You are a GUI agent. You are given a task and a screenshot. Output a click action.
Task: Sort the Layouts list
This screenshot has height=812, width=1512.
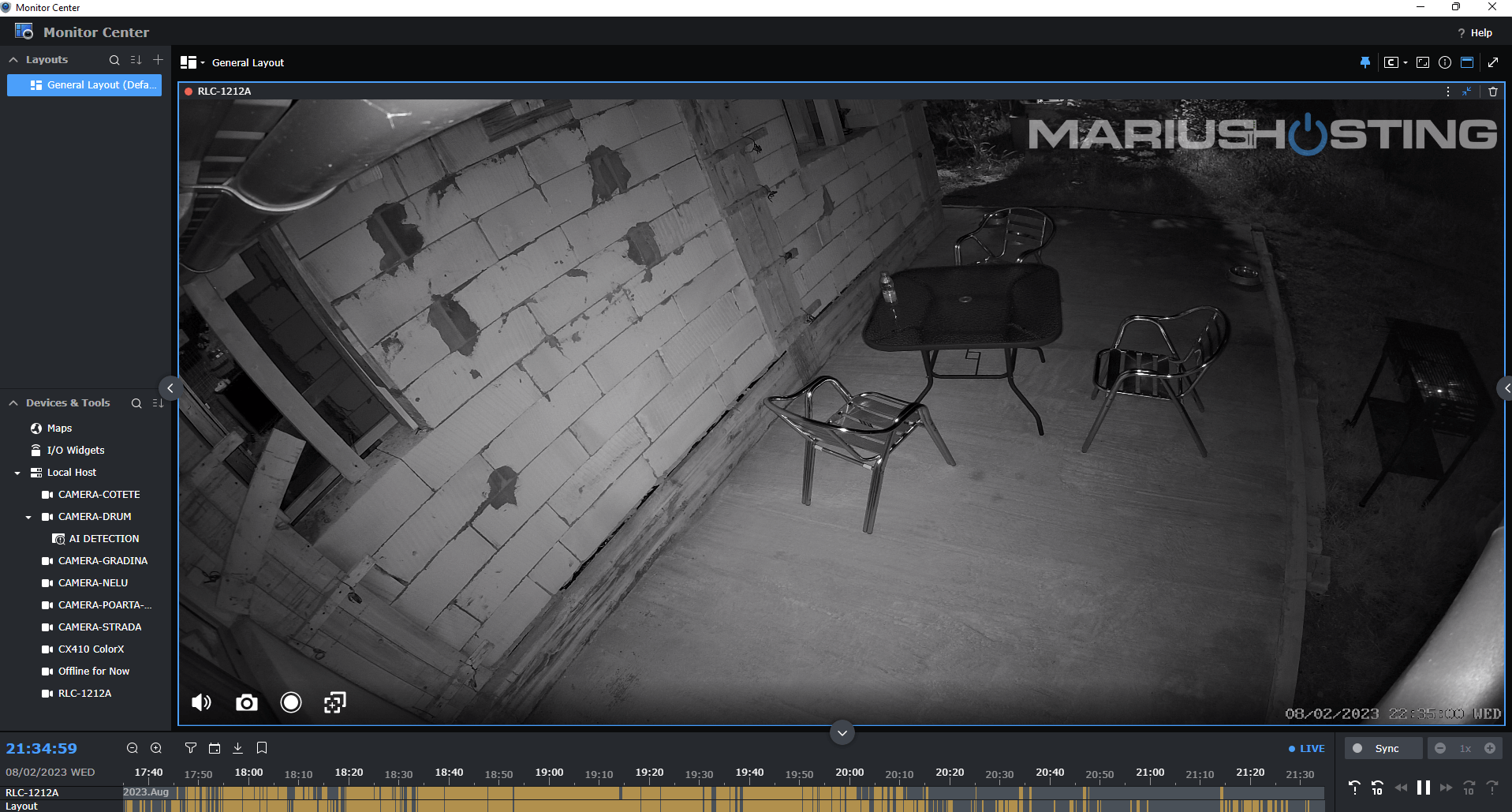[136, 60]
